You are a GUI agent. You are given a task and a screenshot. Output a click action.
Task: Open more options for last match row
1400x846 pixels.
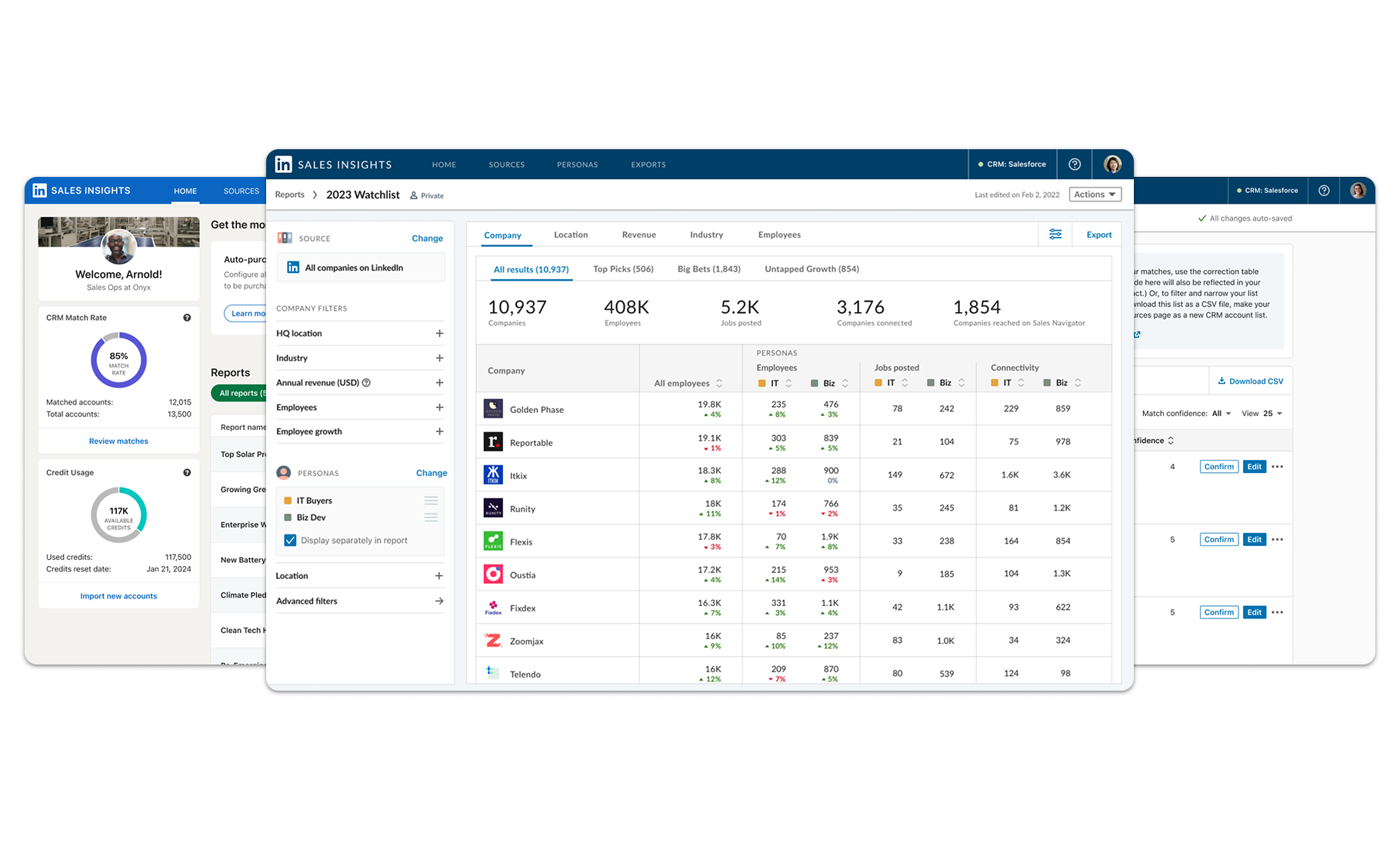click(1278, 612)
